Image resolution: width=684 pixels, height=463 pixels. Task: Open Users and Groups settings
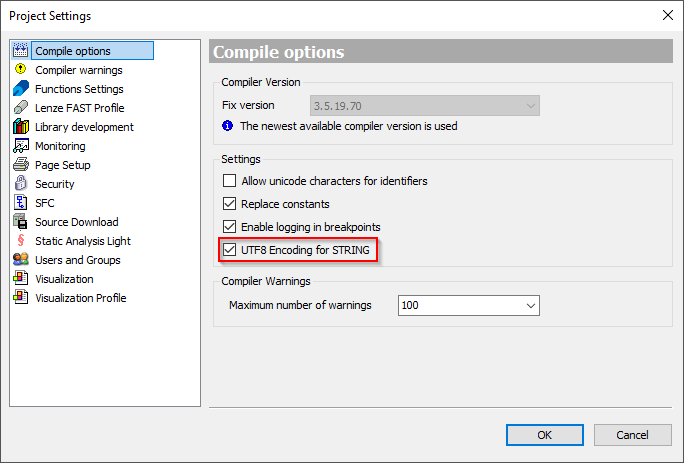pyautogui.click(x=78, y=260)
